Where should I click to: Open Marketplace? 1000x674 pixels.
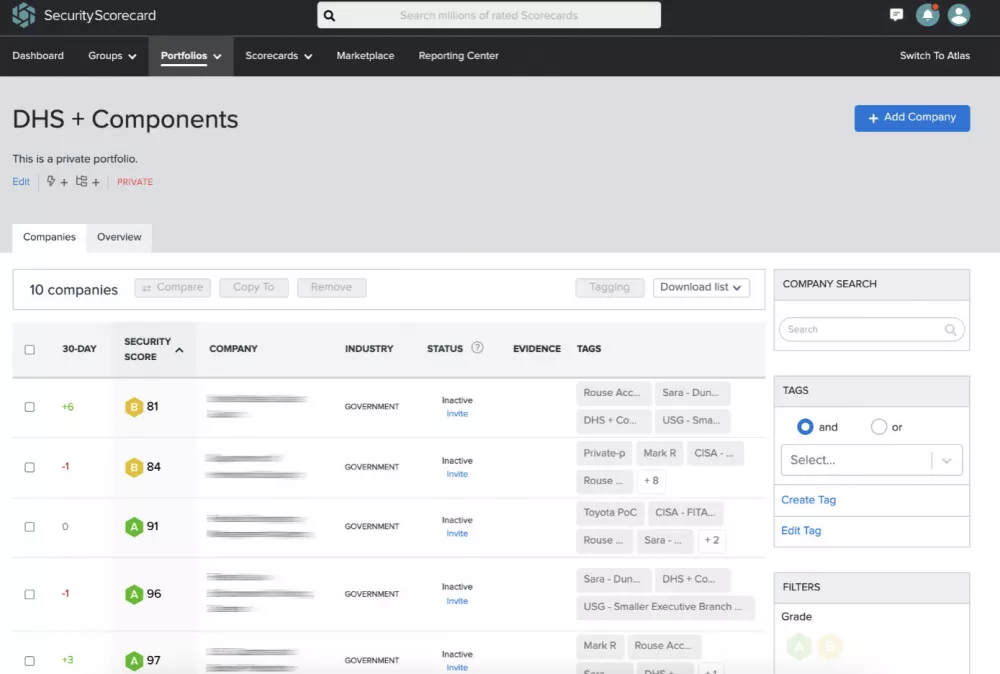click(365, 56)
